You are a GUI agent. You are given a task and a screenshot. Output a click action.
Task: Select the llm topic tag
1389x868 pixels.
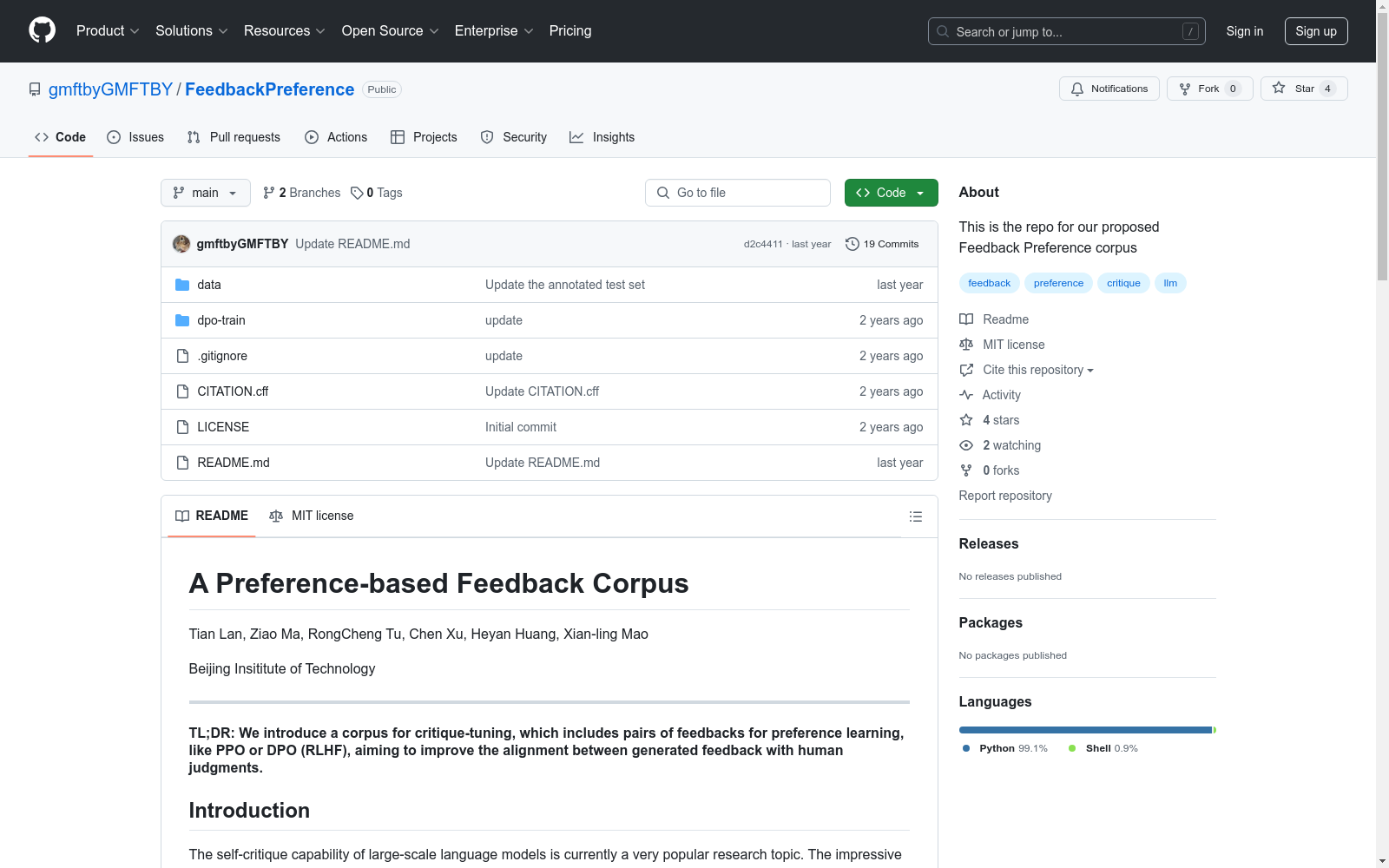point(1170,283)
